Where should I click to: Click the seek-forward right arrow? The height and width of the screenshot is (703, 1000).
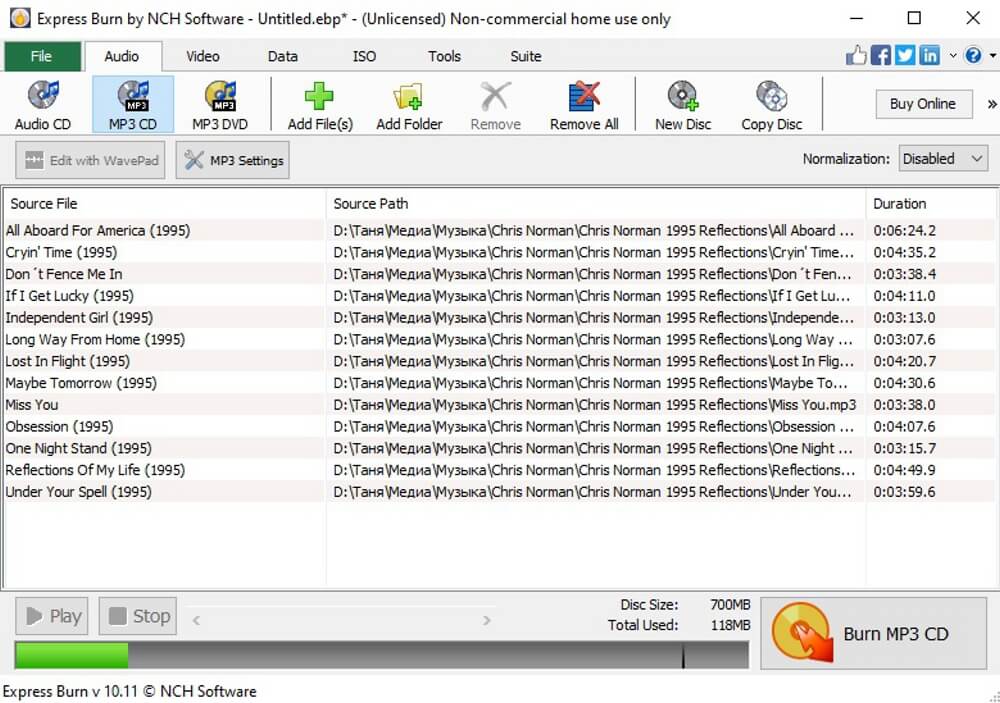(487, 619)
